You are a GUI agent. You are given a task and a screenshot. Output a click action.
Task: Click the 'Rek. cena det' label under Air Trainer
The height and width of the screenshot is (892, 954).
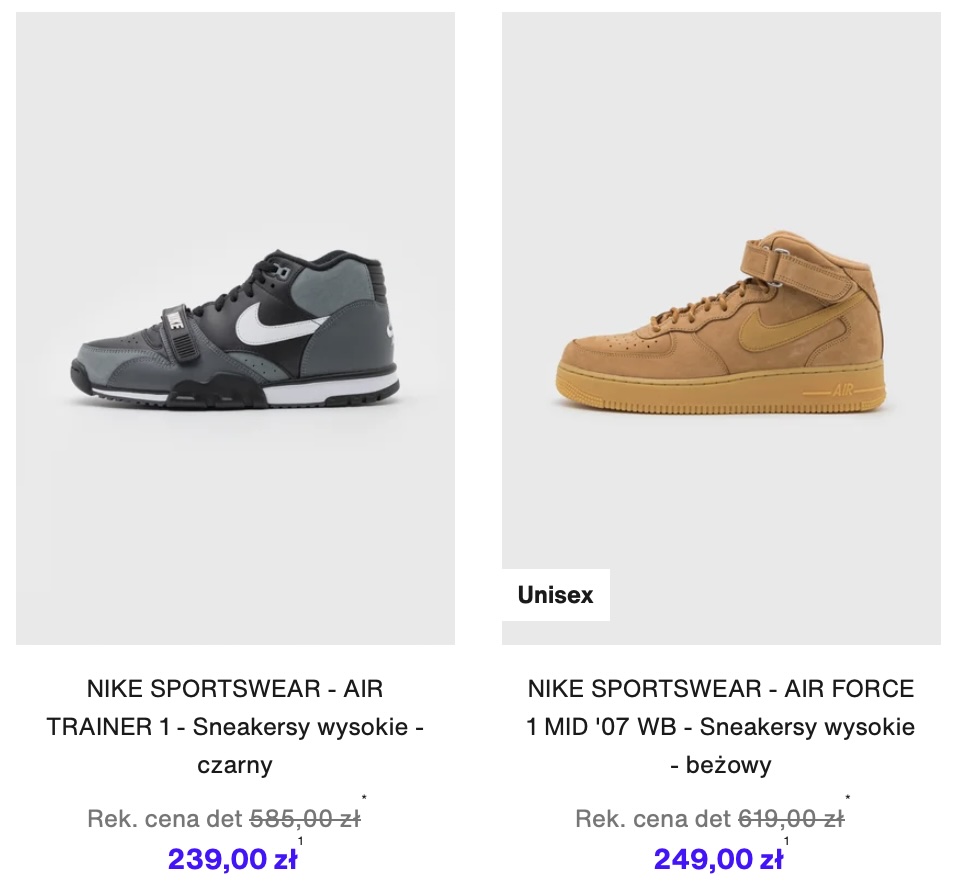point(165,819)
